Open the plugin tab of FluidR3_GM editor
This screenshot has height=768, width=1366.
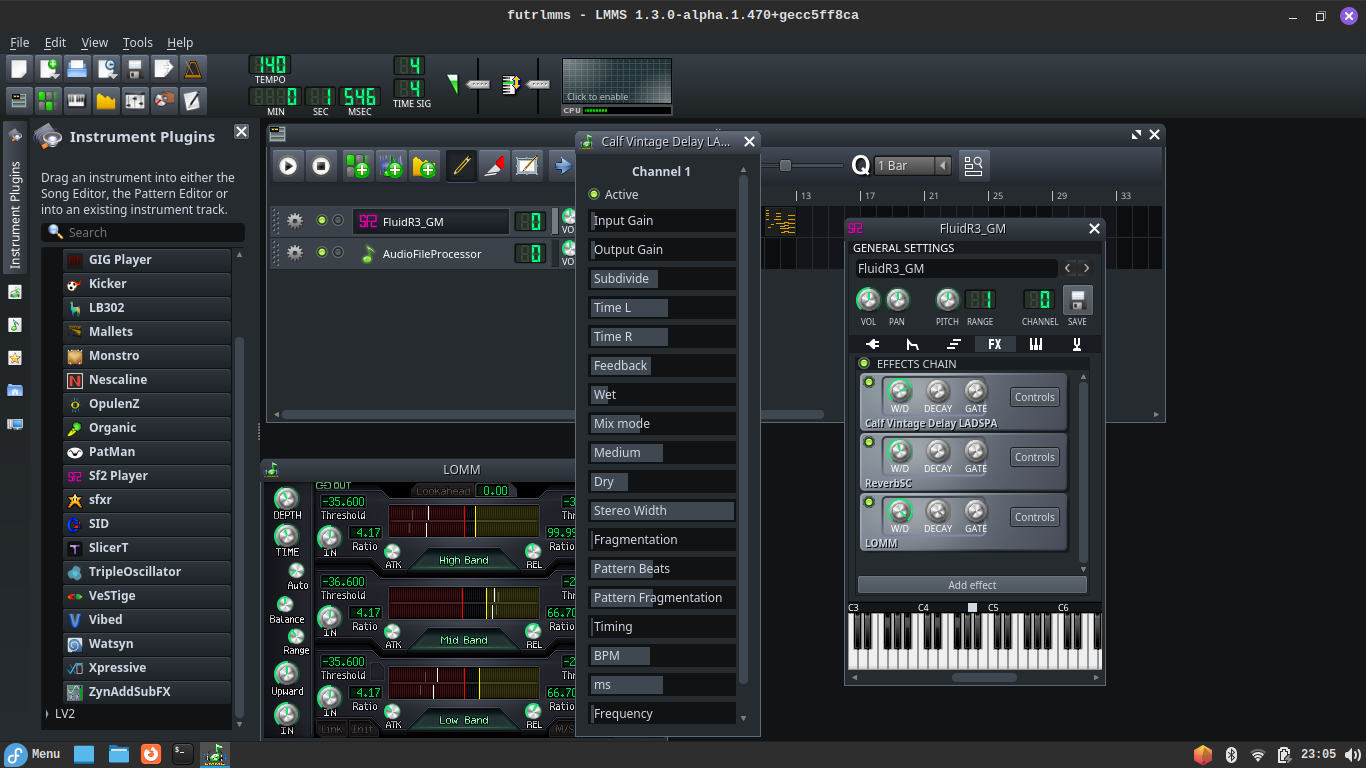click(x=871, y=344)
